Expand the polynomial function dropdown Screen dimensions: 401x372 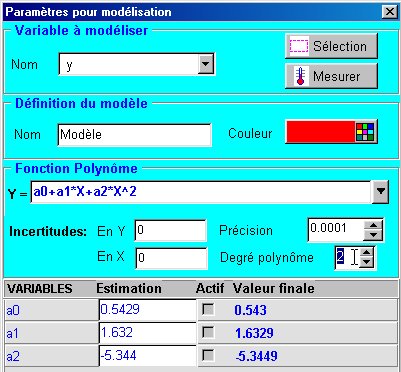pyautogui.click(x=381, y=192)
